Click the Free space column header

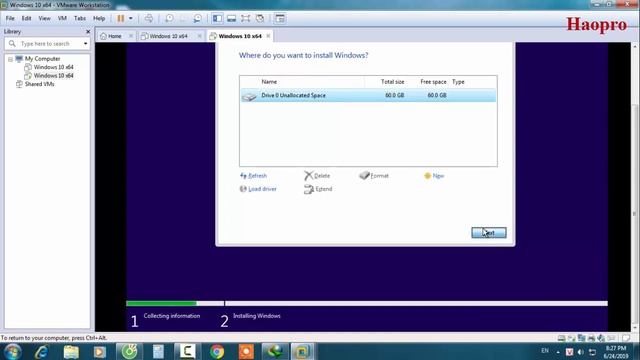433,82
